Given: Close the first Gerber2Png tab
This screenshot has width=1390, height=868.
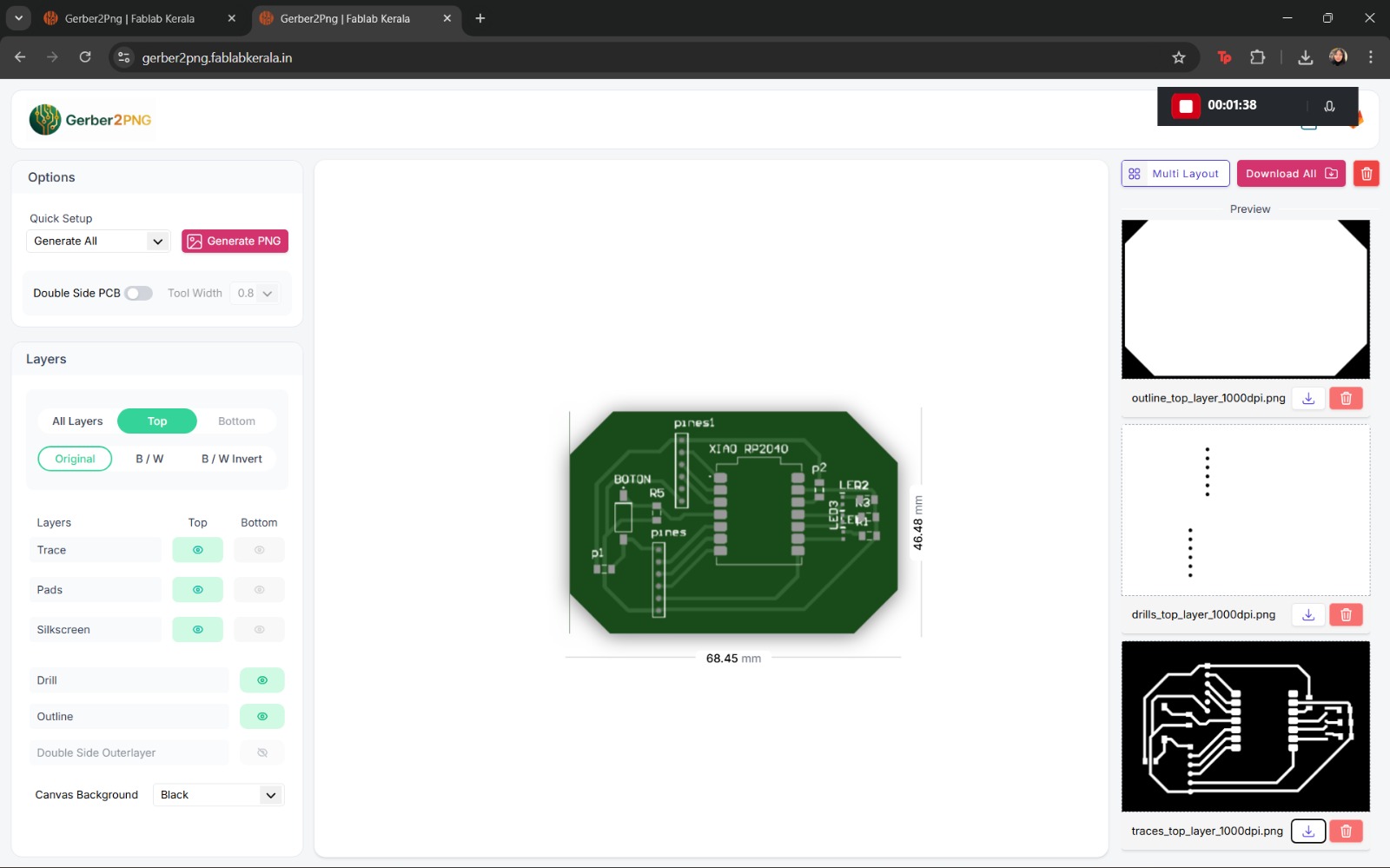Looking at the screenshot, I should click(x=231, y=18).
